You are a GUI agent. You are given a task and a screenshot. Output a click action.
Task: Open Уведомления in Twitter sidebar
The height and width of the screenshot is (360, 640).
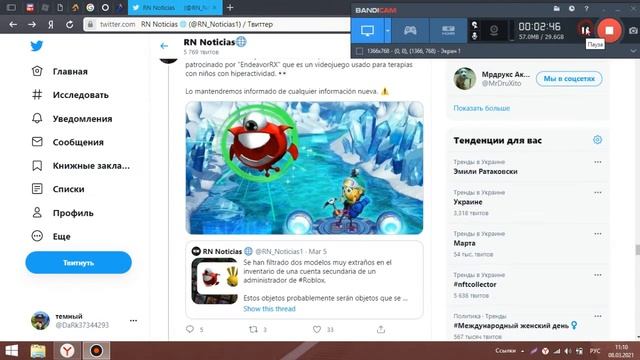(x=72, y=119)
